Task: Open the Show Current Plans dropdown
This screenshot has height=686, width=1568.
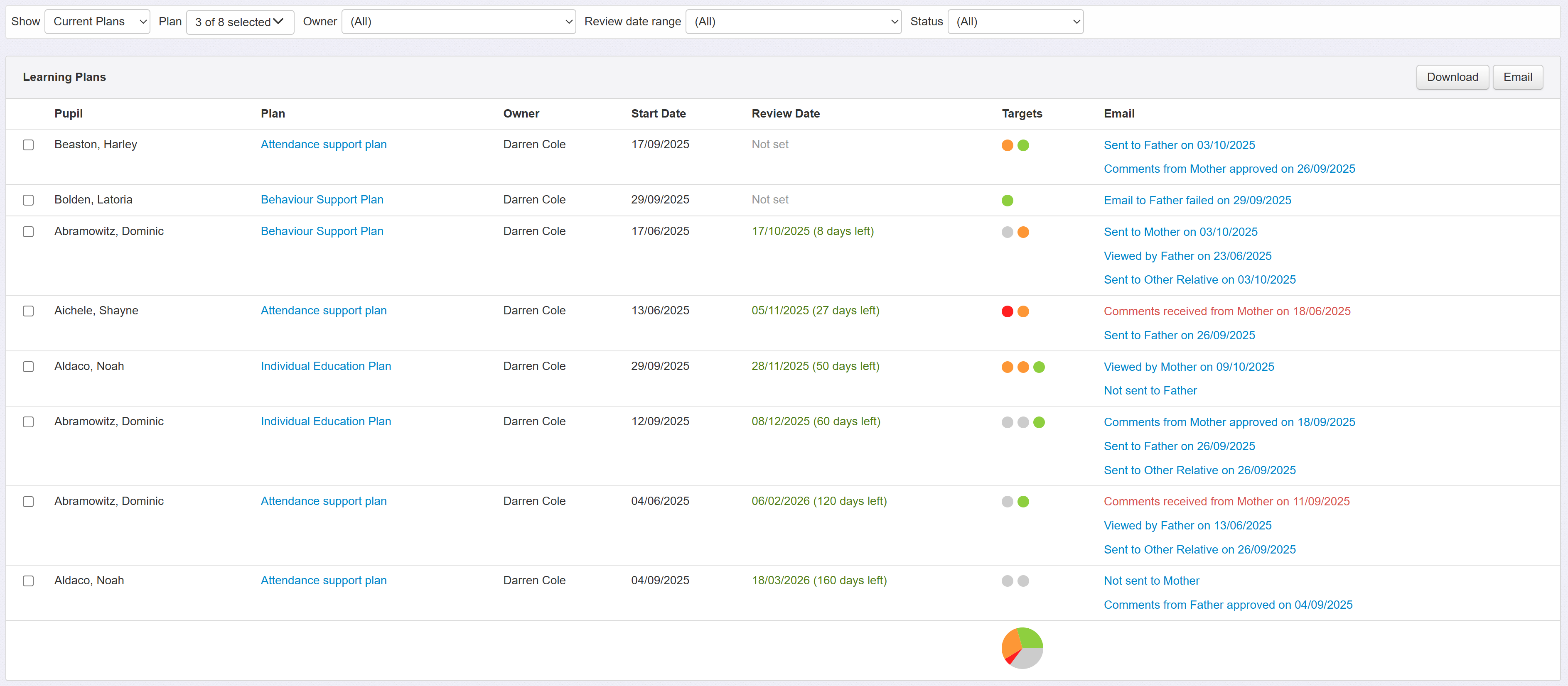Action: click(x=97, y=22)
